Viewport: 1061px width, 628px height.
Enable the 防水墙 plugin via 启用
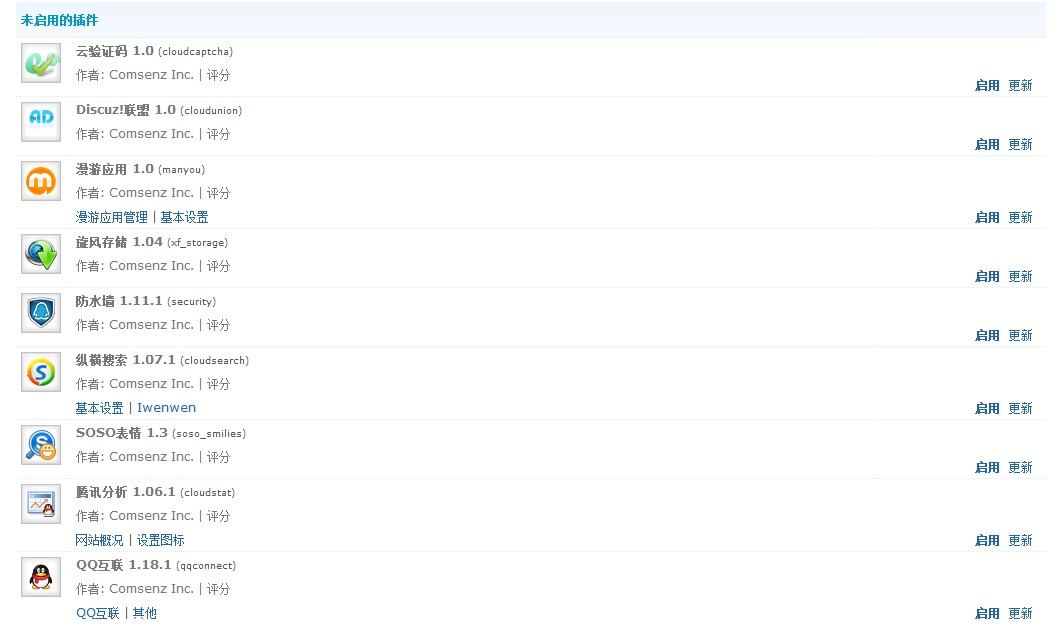point(987,335)
